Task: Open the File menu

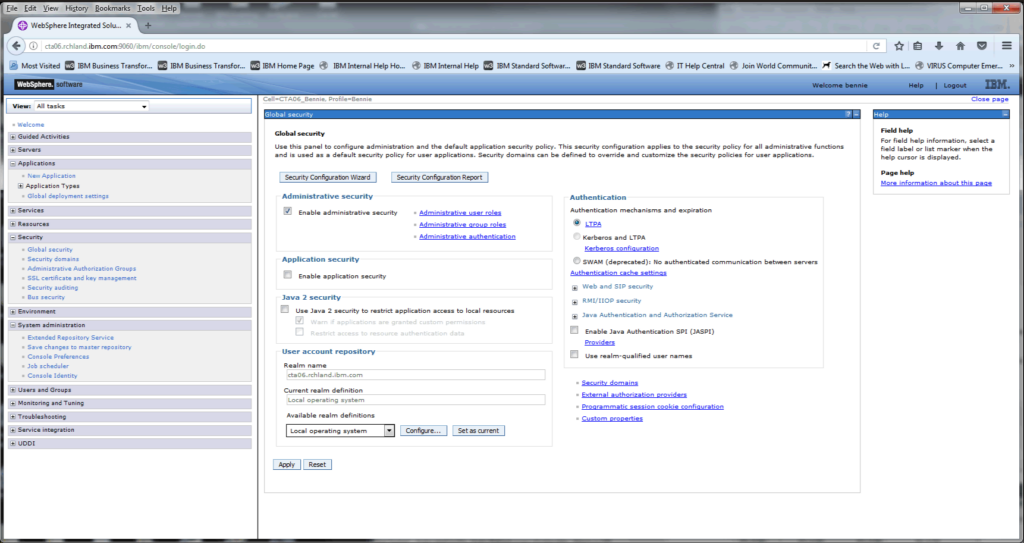Action: 12,8
